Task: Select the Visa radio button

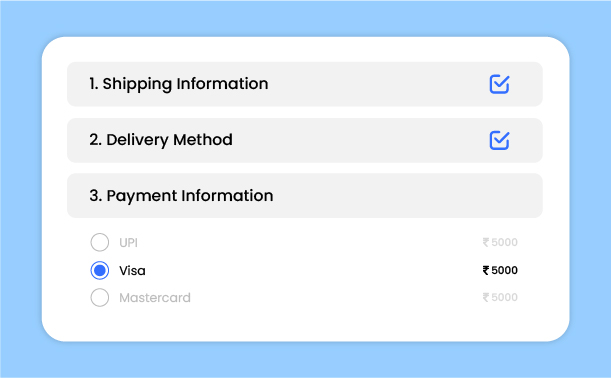Action: pyautogui.click(x=100, y=270)
